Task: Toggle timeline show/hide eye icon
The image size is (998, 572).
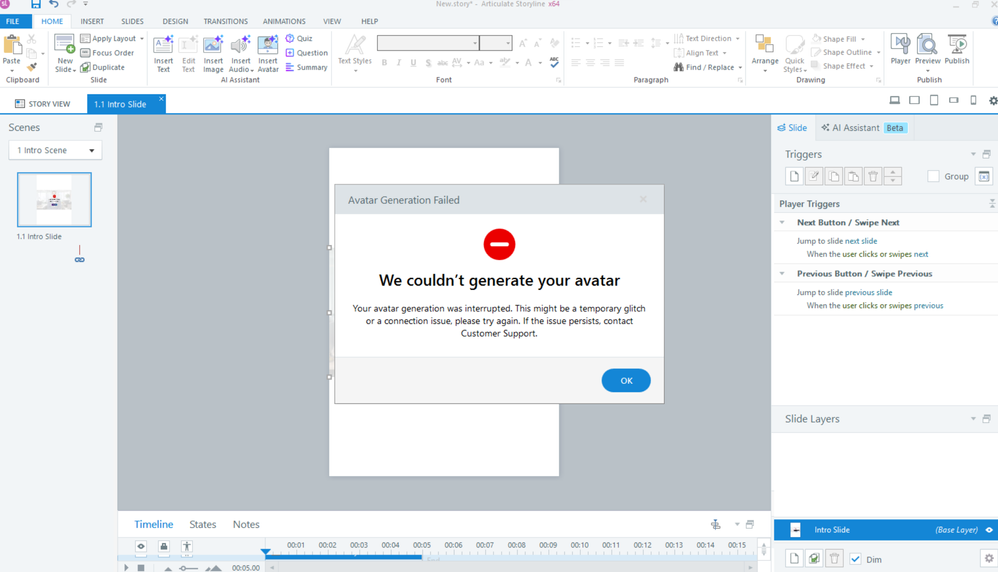Action: coord(141,546)
